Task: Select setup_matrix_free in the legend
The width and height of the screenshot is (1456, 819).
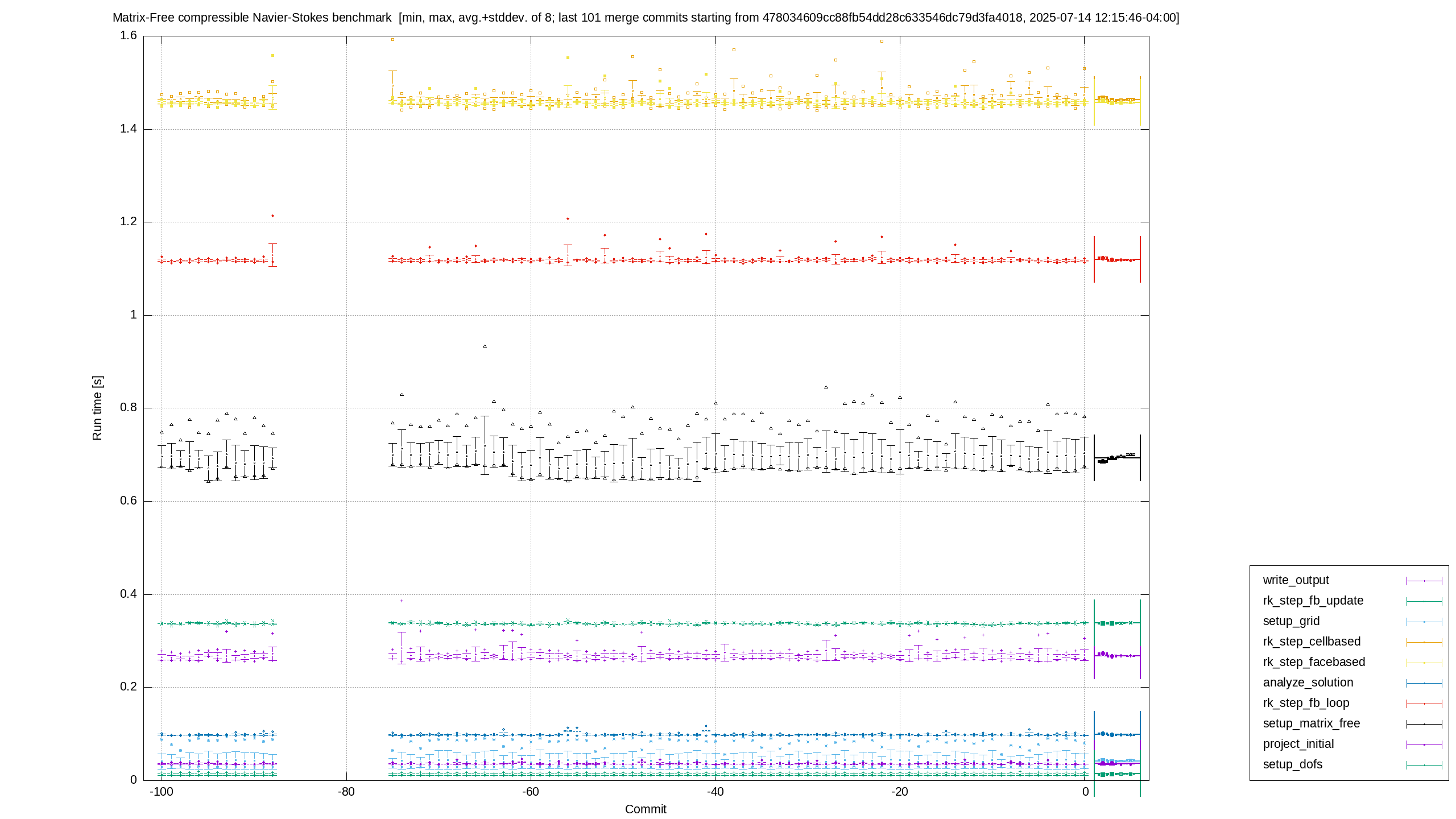Action: pyautogui.click(x=1312, y=723)
